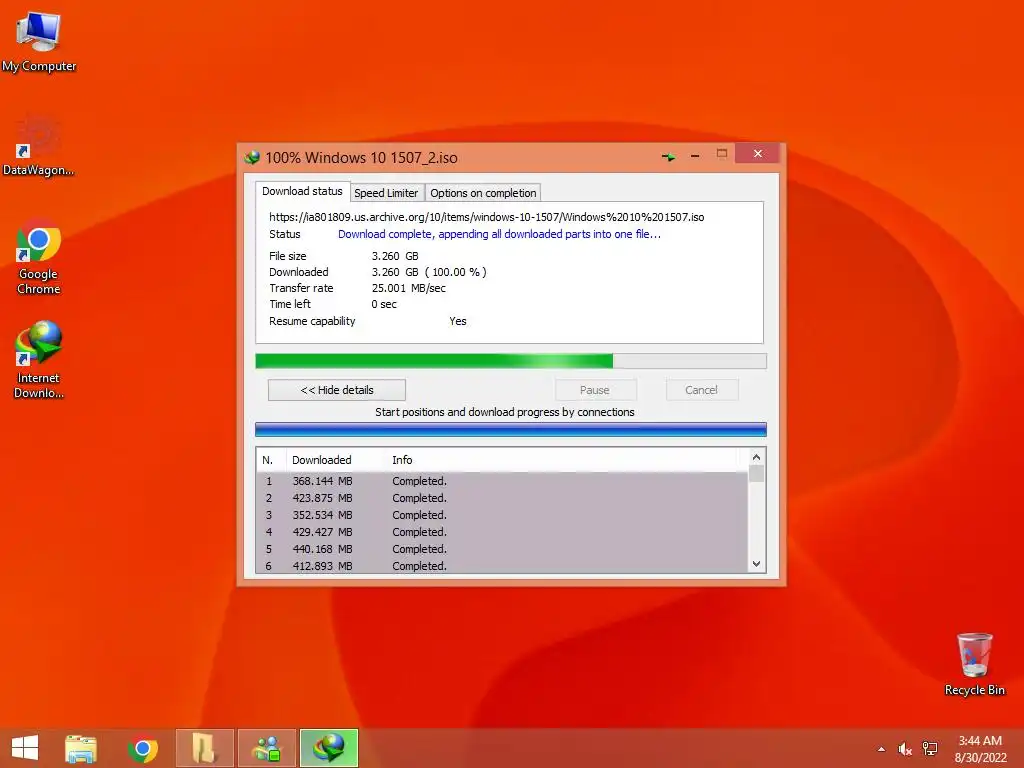Open the taskbar clock showing 3:44 AM
Image resolution: width=1024 pixels, height=768 pixels.
click(980, 749)
